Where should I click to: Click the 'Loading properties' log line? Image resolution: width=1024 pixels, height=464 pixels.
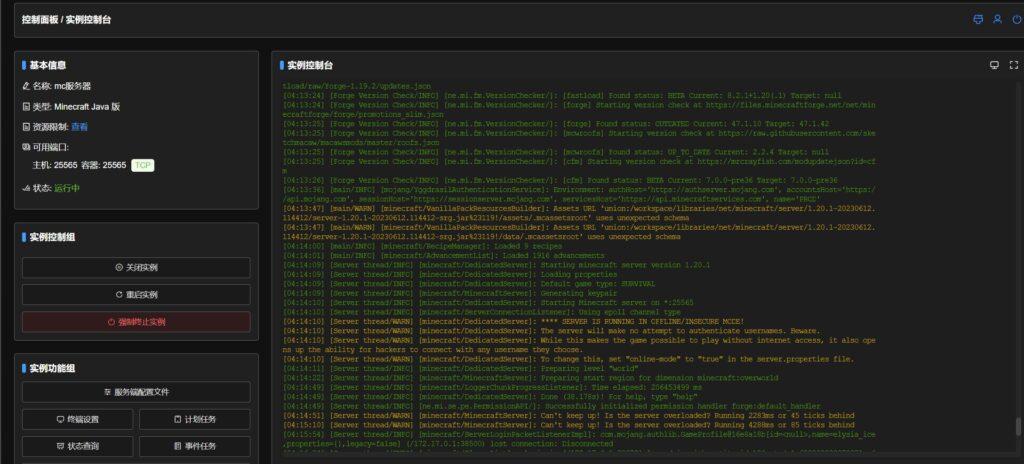[451, 274]
